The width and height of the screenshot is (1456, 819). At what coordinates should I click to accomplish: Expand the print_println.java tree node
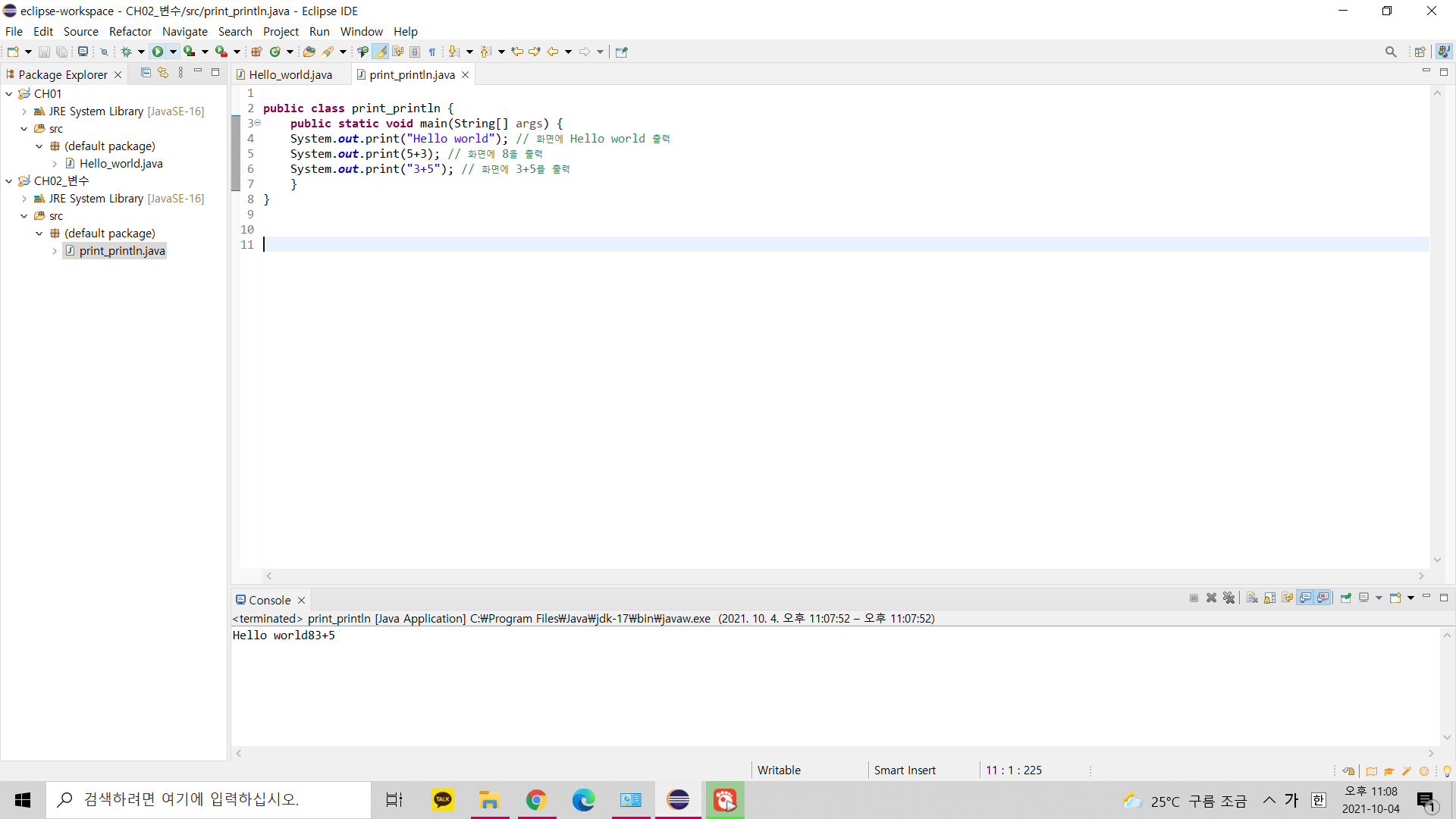point(55,251)
